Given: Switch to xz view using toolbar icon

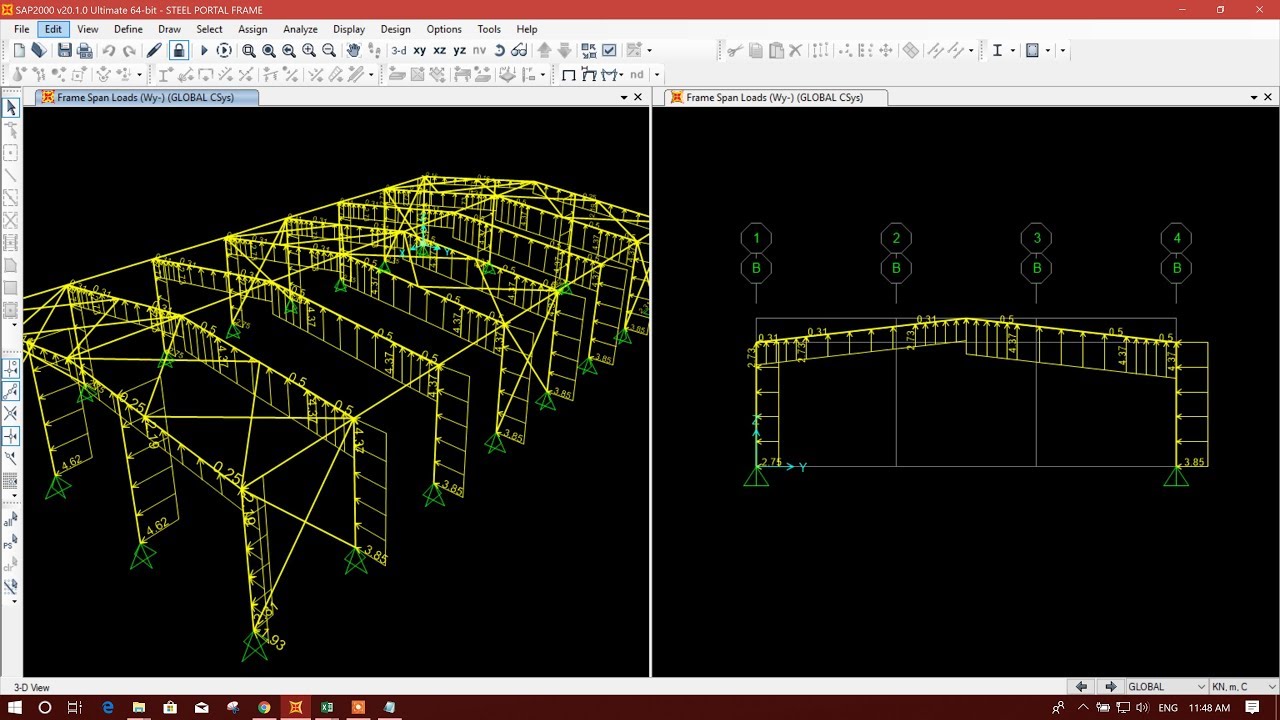Looking at the screenshot, I should coord(439,50).
